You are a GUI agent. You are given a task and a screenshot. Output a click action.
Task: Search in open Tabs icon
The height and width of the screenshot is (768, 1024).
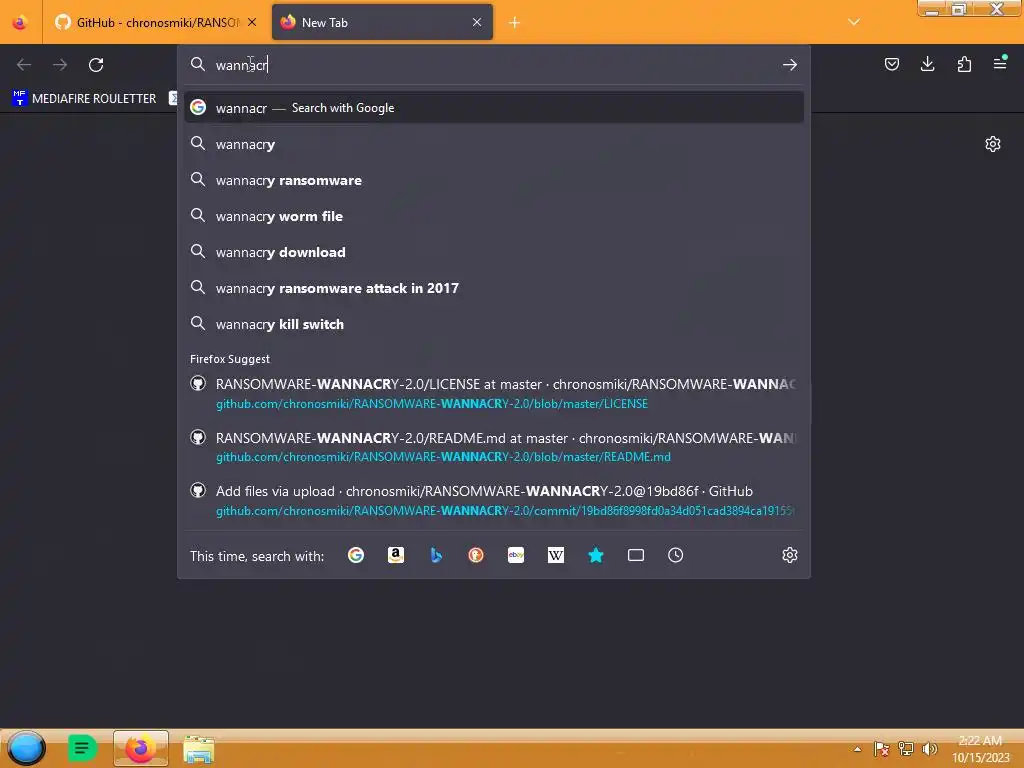635,555
